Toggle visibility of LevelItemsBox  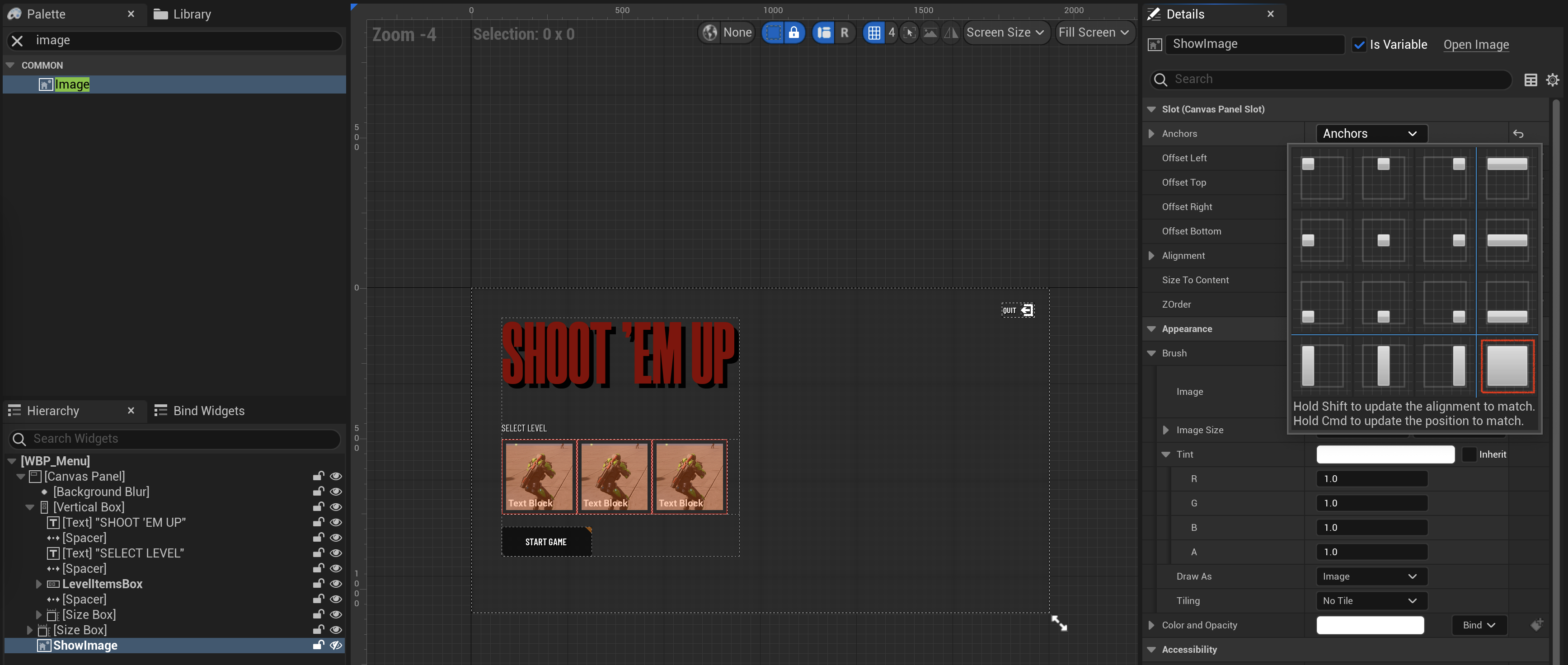(x=335, y=584)
